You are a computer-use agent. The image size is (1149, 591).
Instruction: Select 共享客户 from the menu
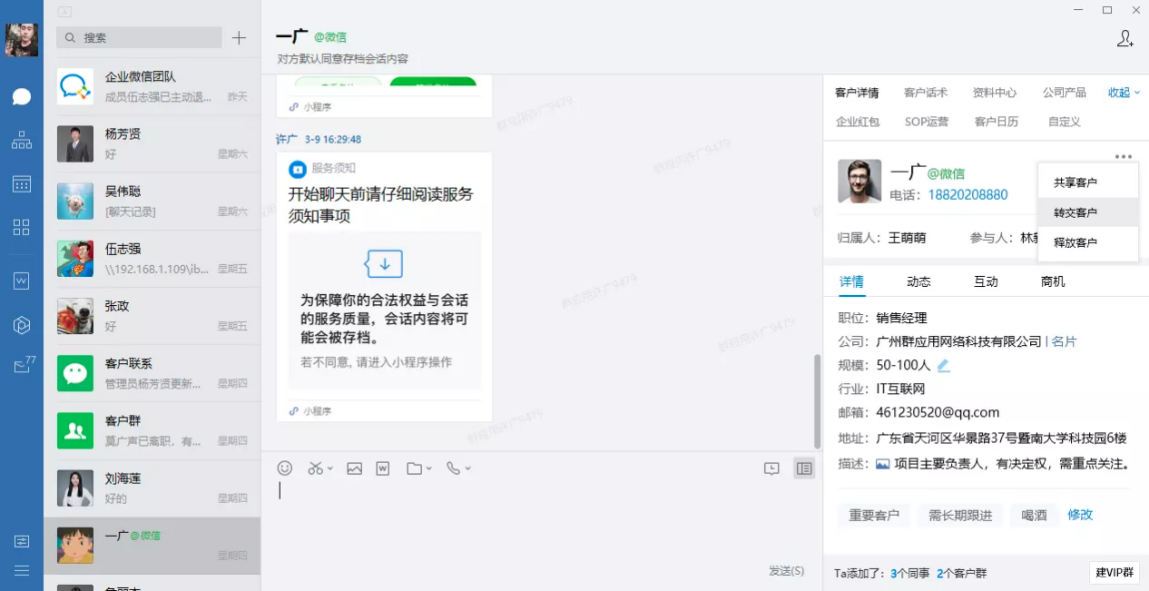pyautogui.click(x=1088, y=182)
